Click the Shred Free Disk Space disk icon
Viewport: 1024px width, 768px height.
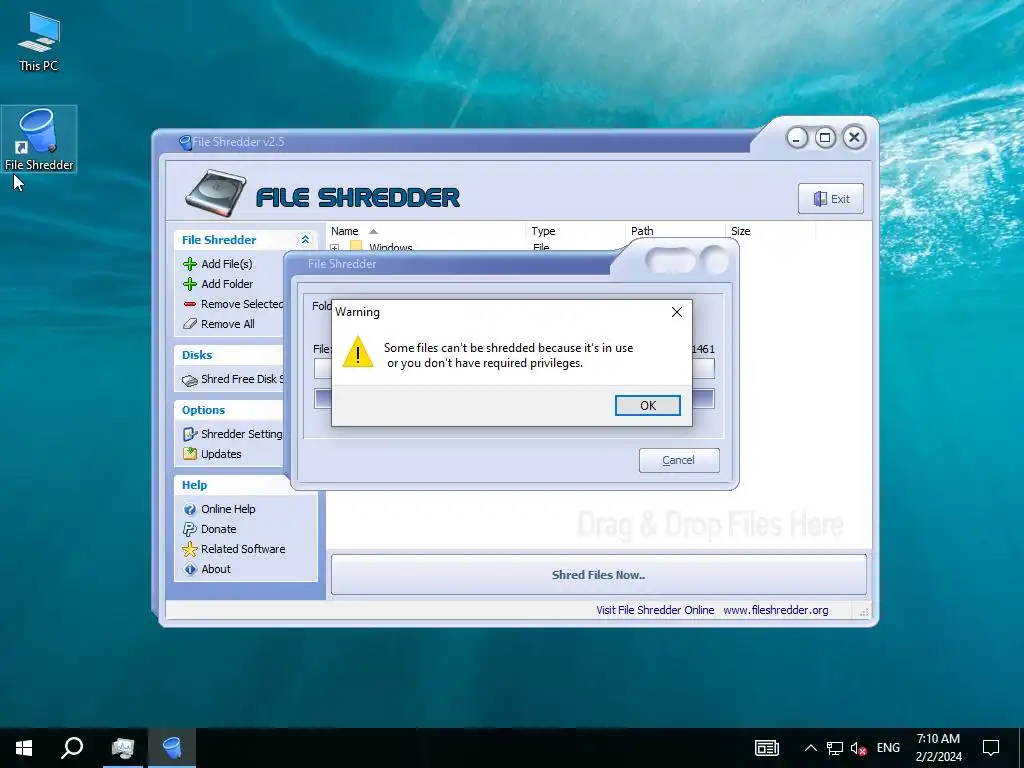coord(190,379)
